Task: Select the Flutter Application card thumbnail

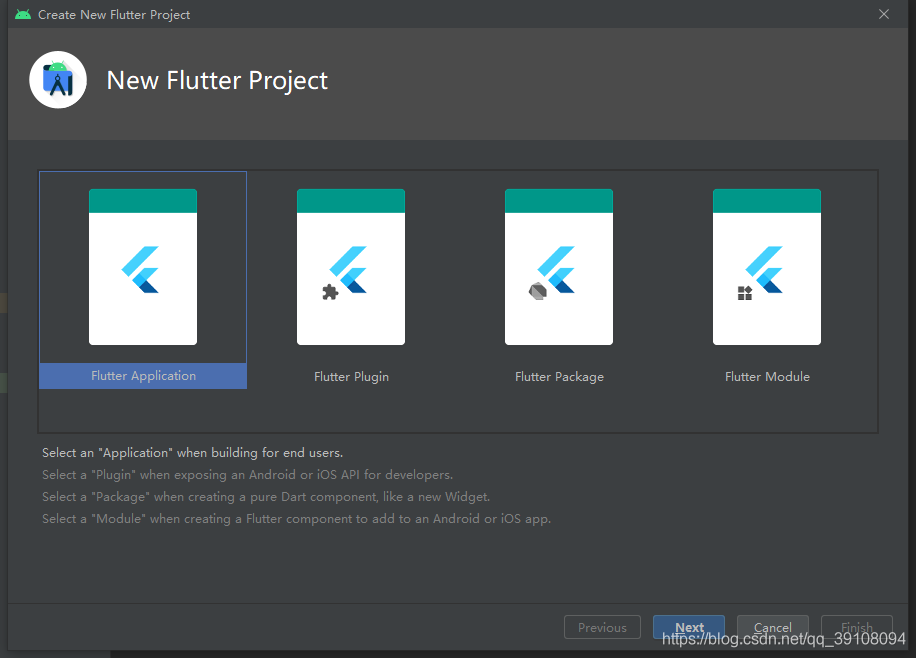Action: [143, 266]
